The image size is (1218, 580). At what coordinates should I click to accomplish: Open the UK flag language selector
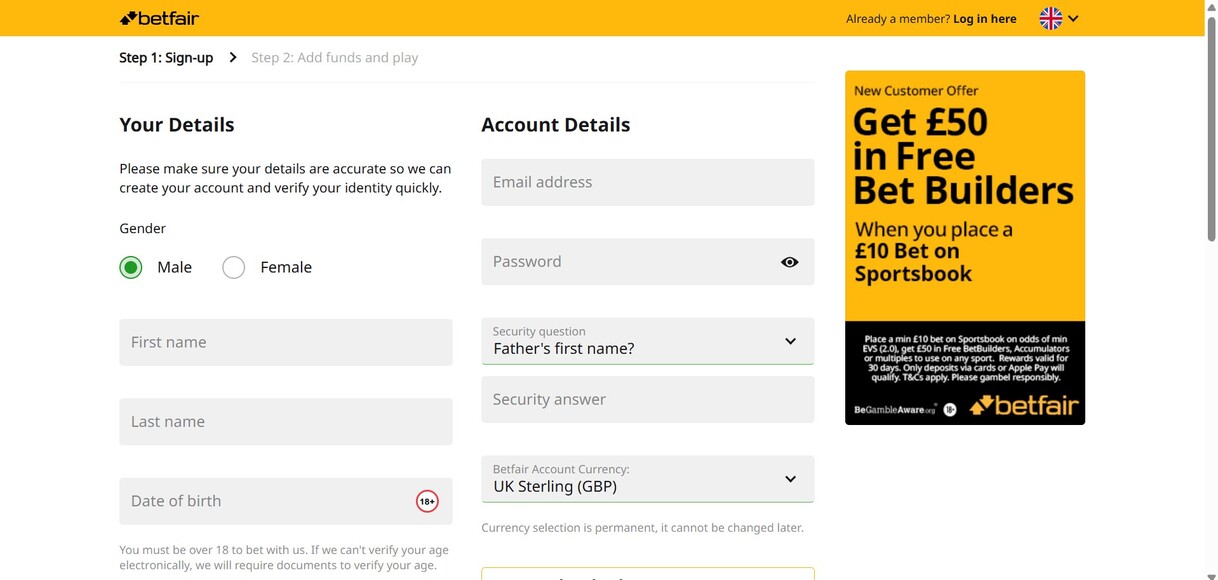[1049, 17]
